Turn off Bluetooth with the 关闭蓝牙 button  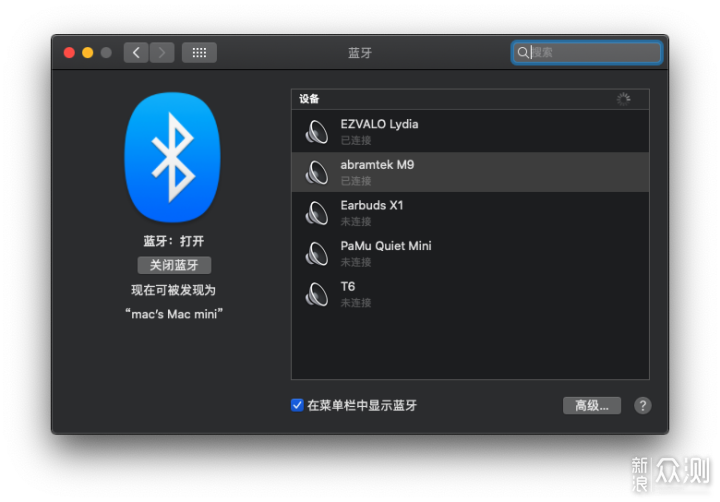click(x=174, y=265)
